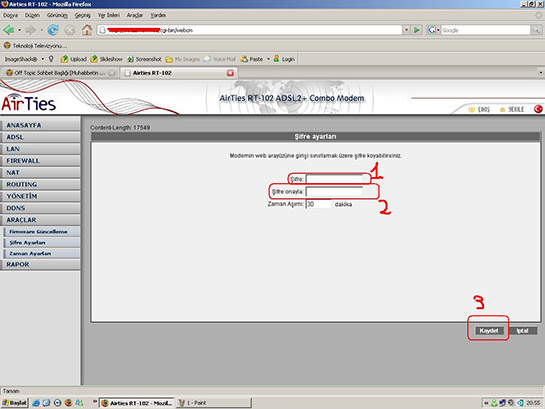Image resolution: width=545 pixels, height=409 pixels.
Task: Open the Google search engine selector
Action: [x=433, y=30]
